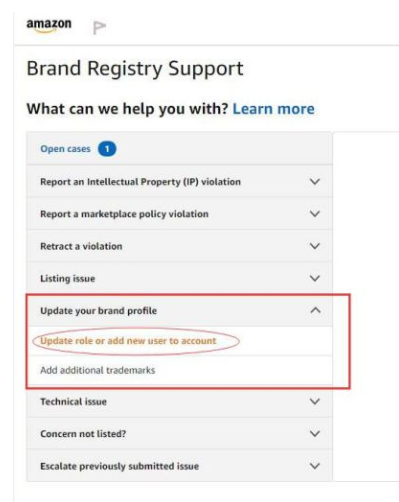Expand the Technical issue chevron
The height and width of the screenshot is (502, 399).
pyautogui.click(x=315, y=401)
